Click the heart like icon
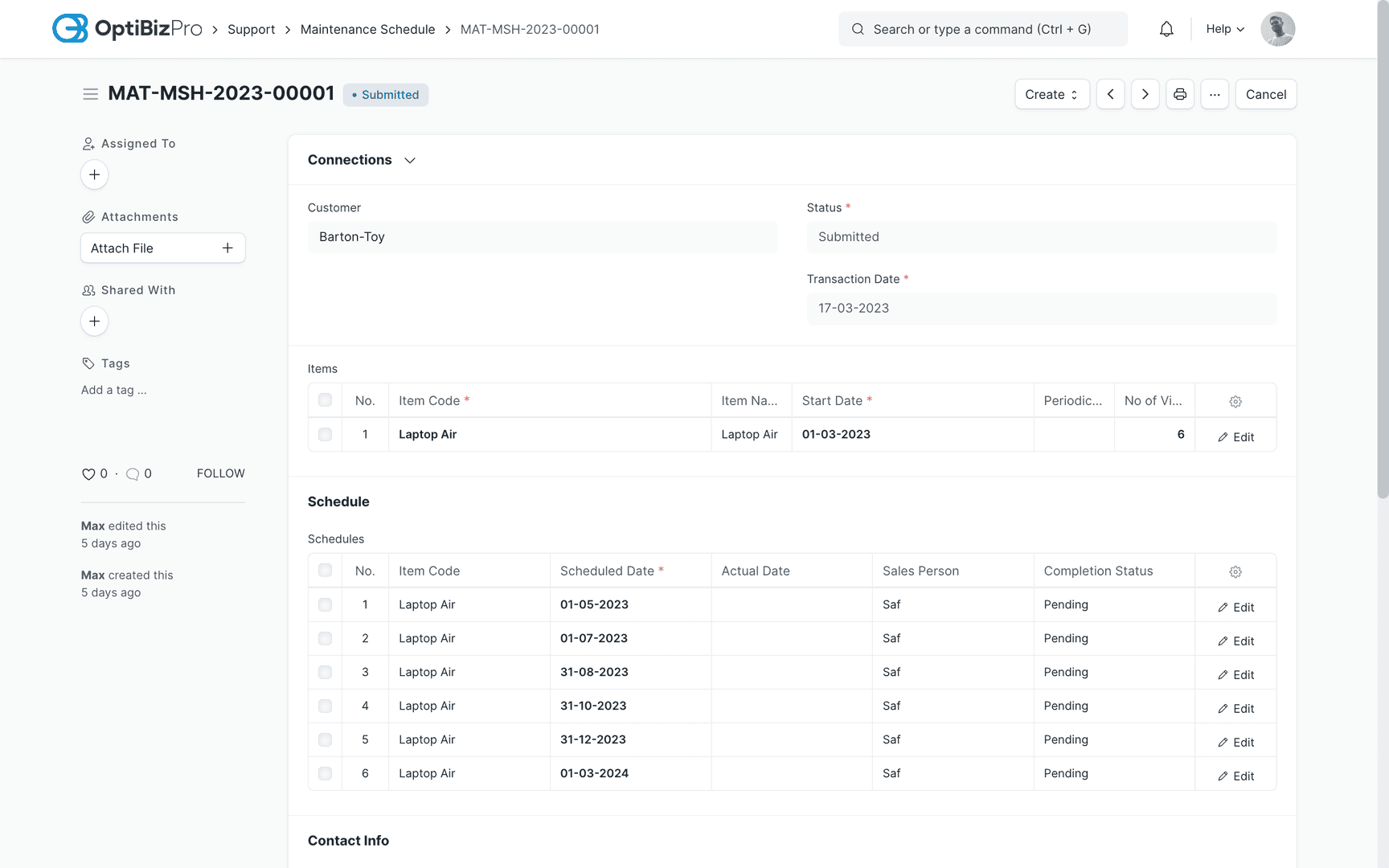The width and height of the screenshot is (1389, 868). [x=88, y=474]
